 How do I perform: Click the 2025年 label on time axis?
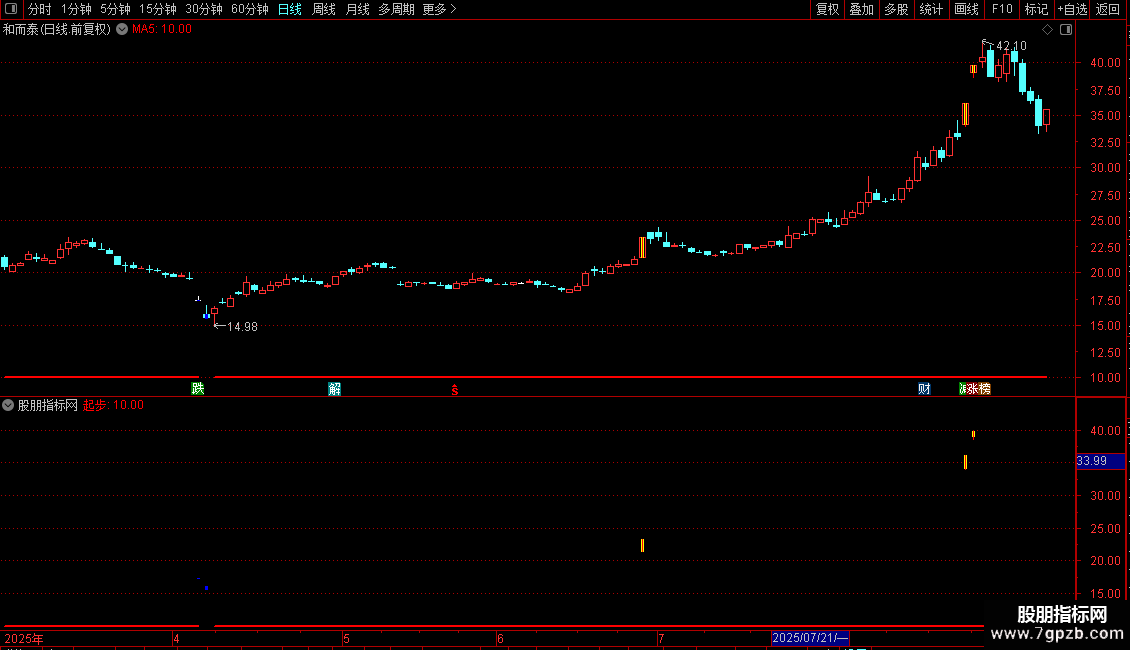pos(24,638)
